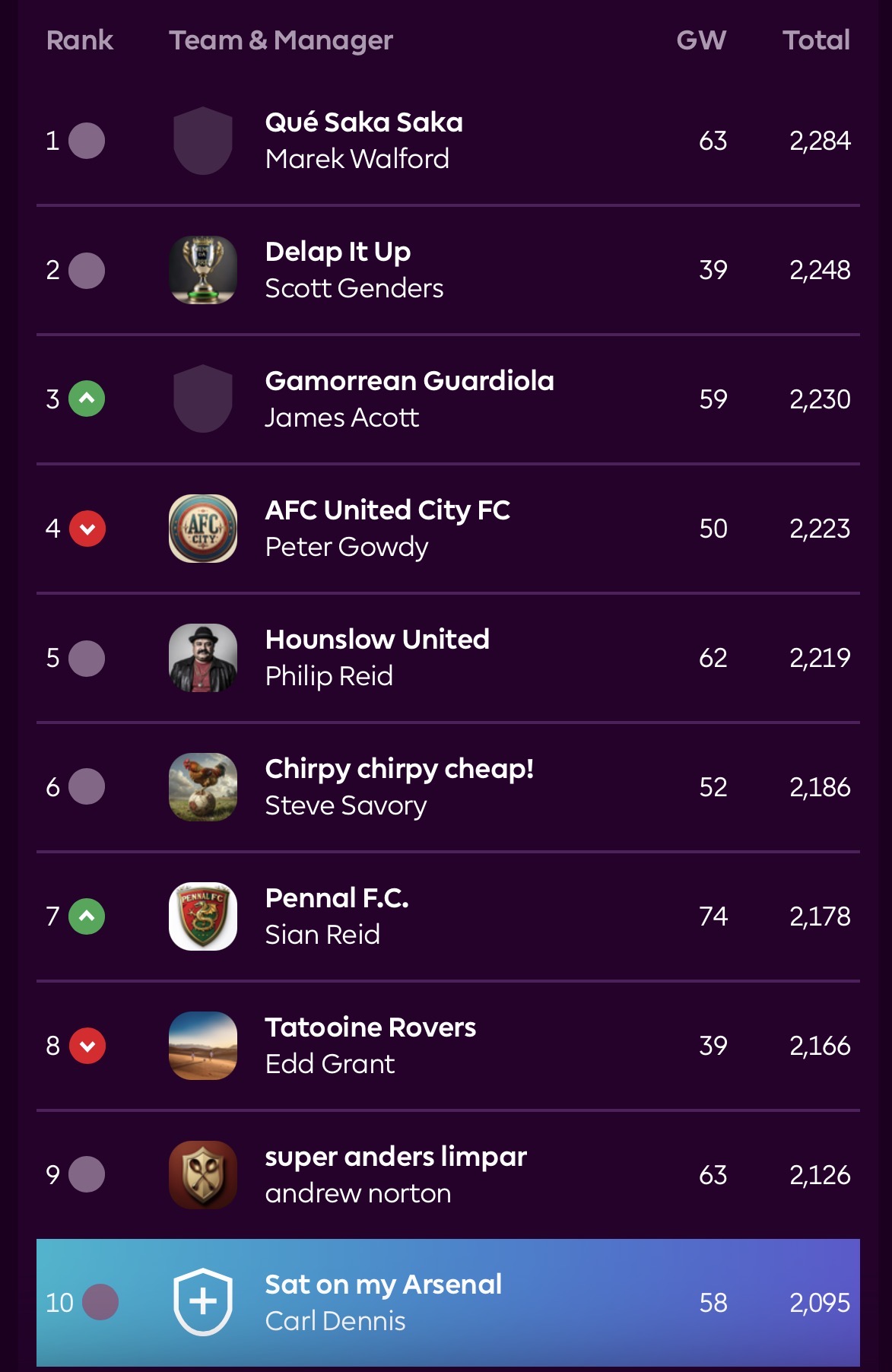Select the chicken-on-ball team badge
Viewport: 892px width, 1372px height.
tap(203, 787)
